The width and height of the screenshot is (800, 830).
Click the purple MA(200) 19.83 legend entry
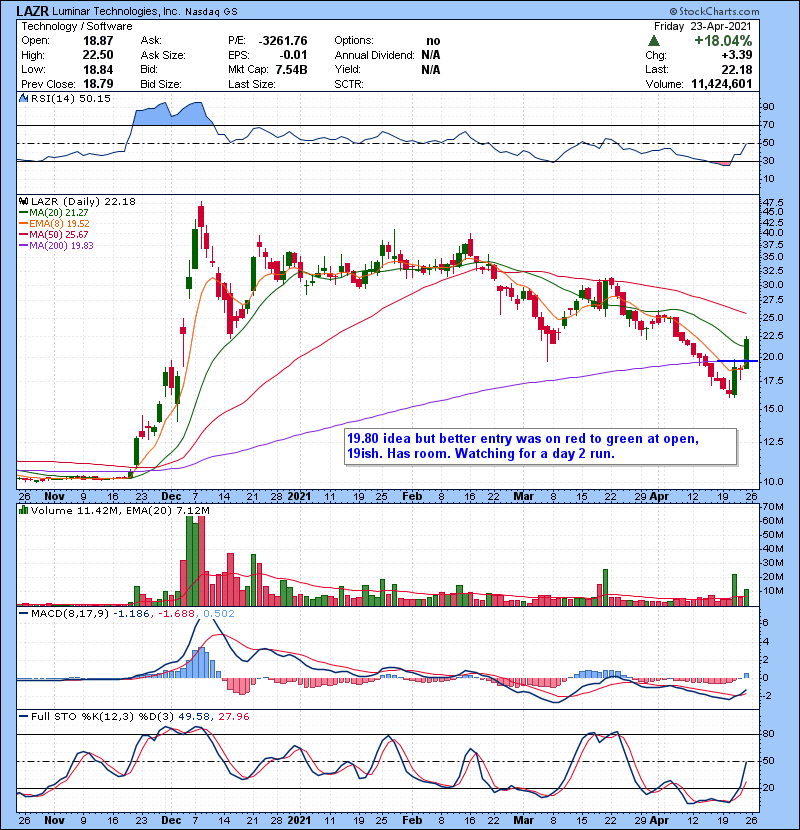[60, 245]
